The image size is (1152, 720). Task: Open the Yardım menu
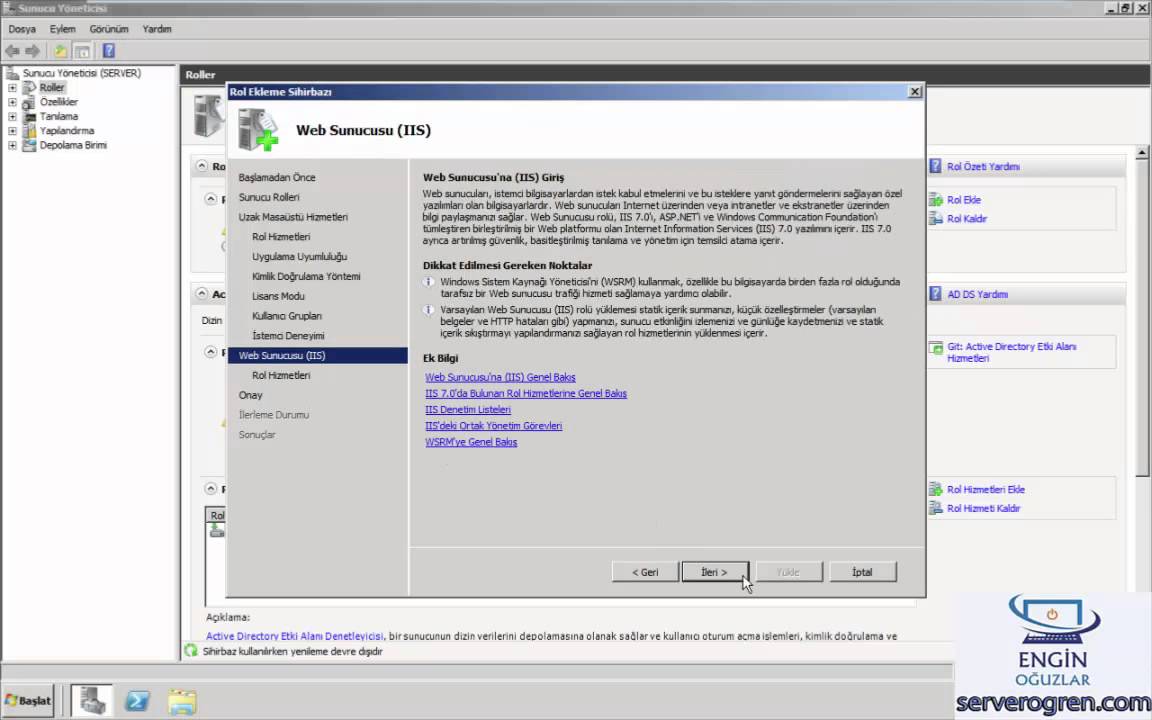click(156, 29)
